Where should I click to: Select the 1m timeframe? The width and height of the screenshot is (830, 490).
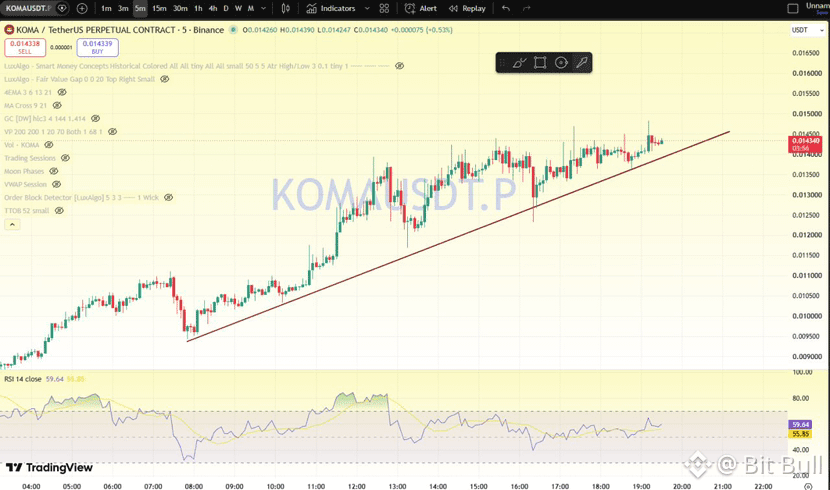click(106, 8)
